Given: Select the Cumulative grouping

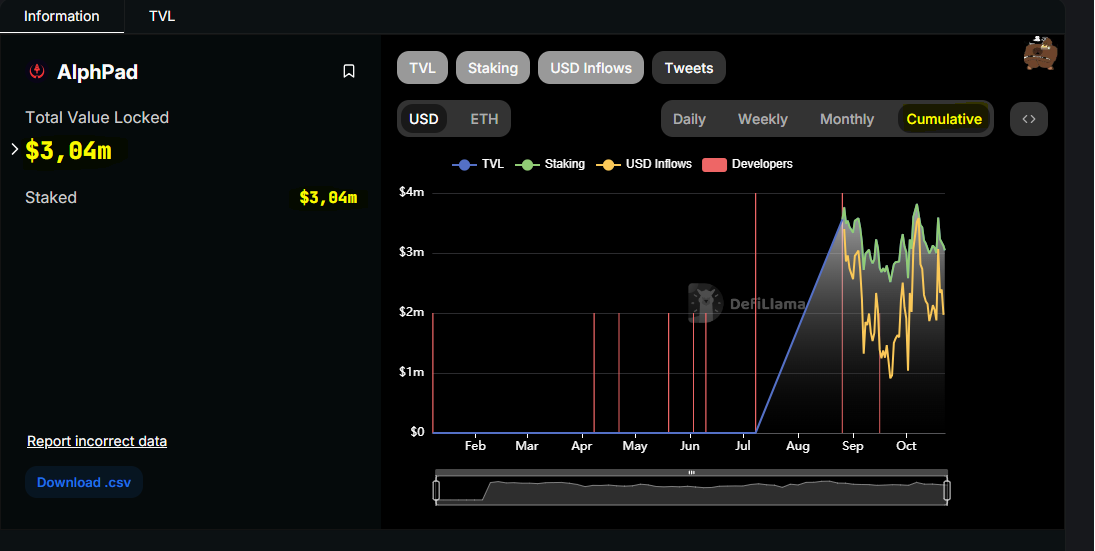Looking at the screenshot, I should (x=944, y=119).
